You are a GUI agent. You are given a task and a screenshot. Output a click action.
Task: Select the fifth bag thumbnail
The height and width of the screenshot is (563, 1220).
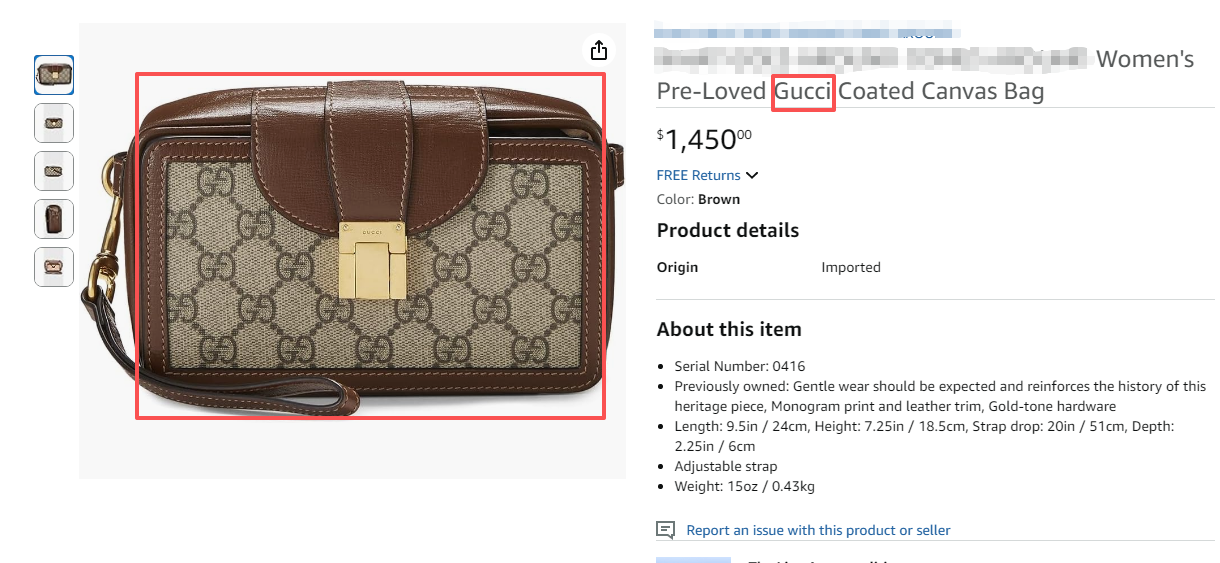[x=54, y=267]
